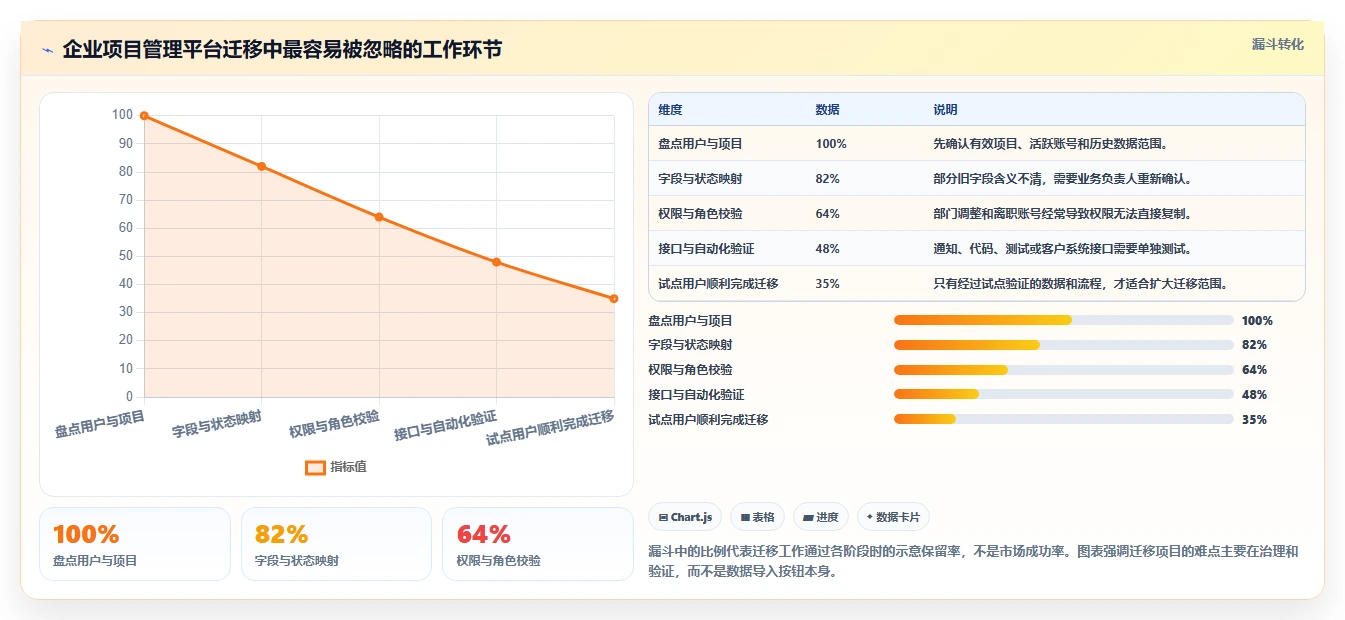
Task: Click the 维度 table column header
Action: click(670, 110)
